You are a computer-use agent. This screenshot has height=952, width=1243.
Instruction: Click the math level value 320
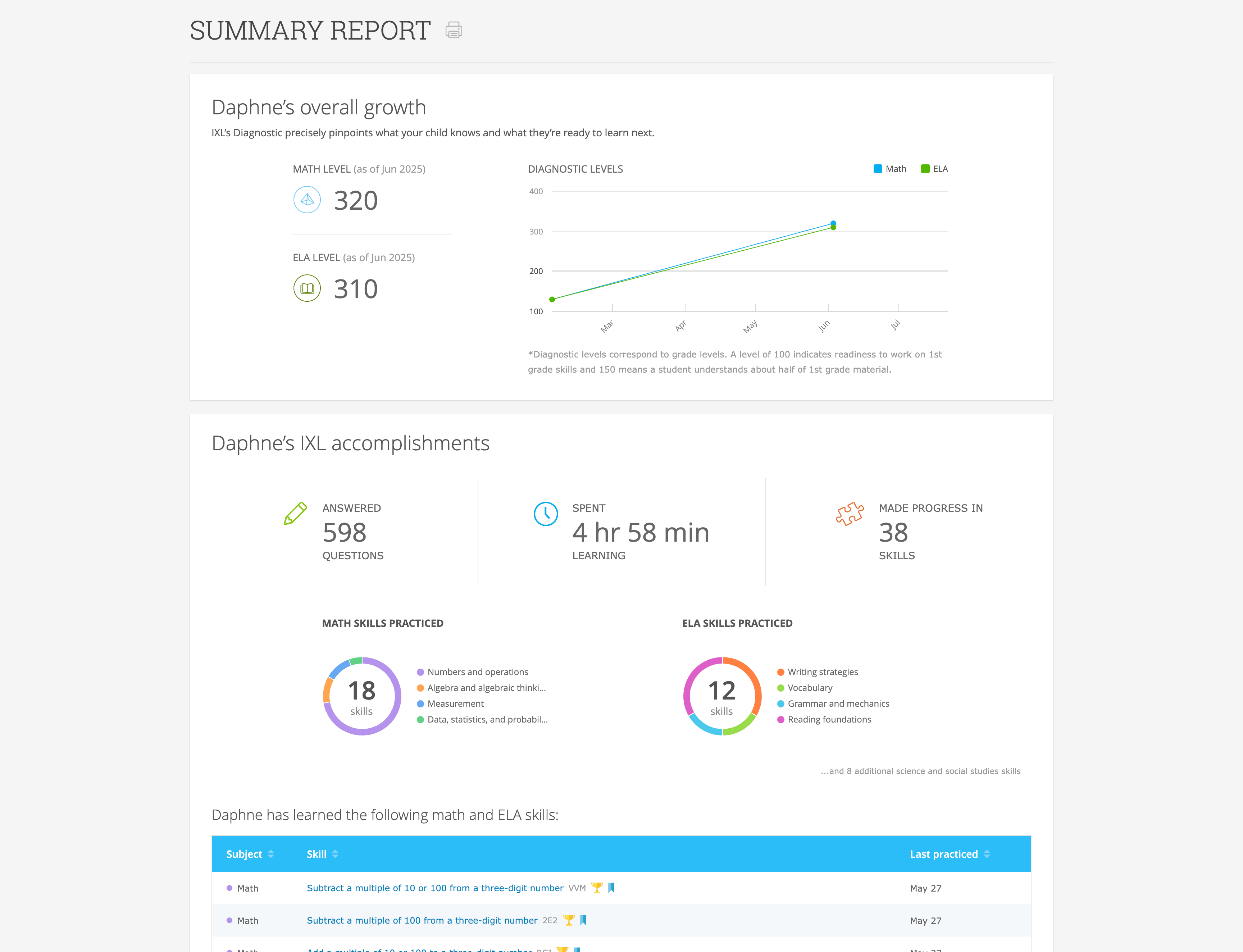coord(356,201)
